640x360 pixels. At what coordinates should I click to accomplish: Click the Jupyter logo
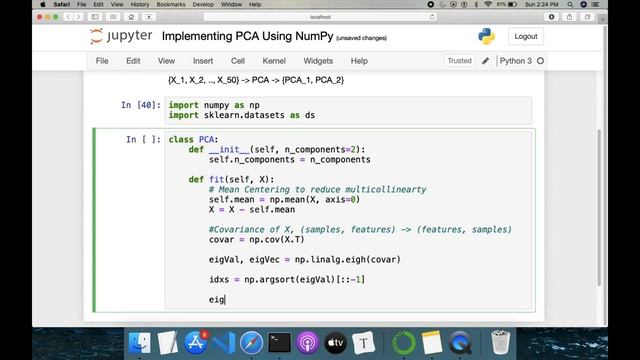(x=121, y=36)
